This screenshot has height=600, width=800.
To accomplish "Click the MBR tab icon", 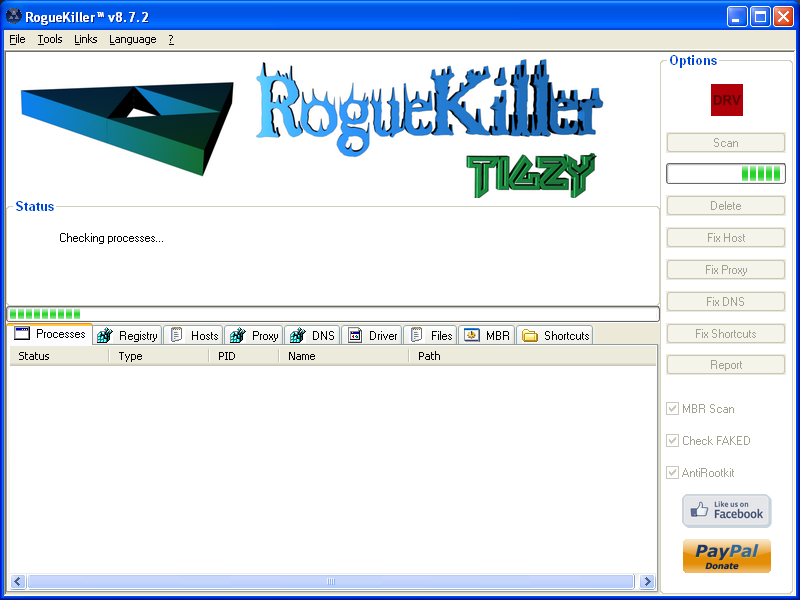I will point(472,335).
